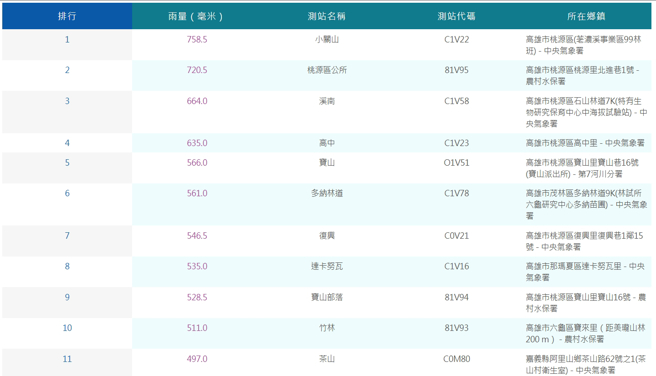Select rainfall value 561.0
Image resolution: width=656 pixels, height=376 pixels.
pyautogui.click(x=197, y=193)
